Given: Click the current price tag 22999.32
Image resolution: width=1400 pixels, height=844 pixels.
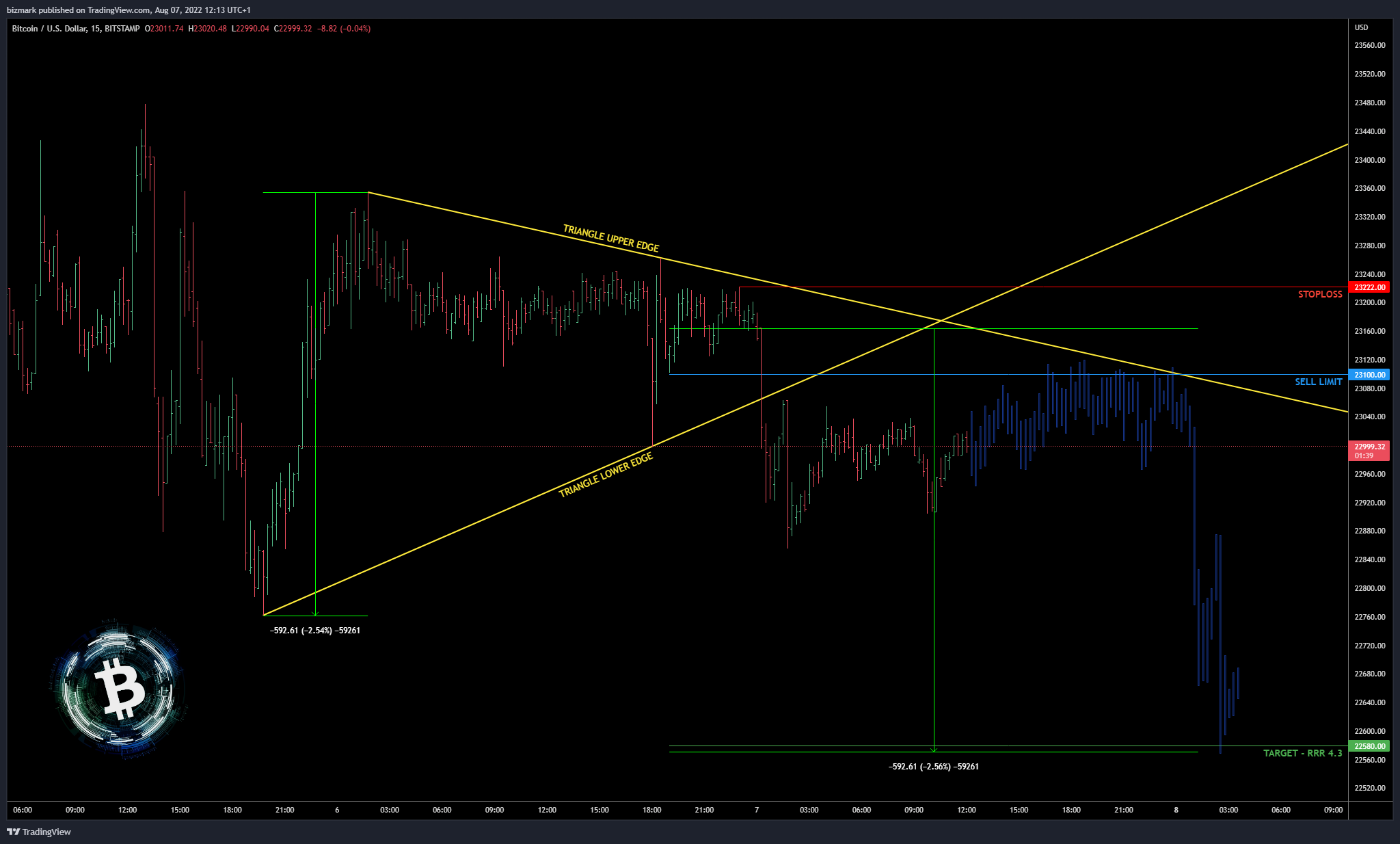Looking at the screenshot, I should (x=1369, y=451).
